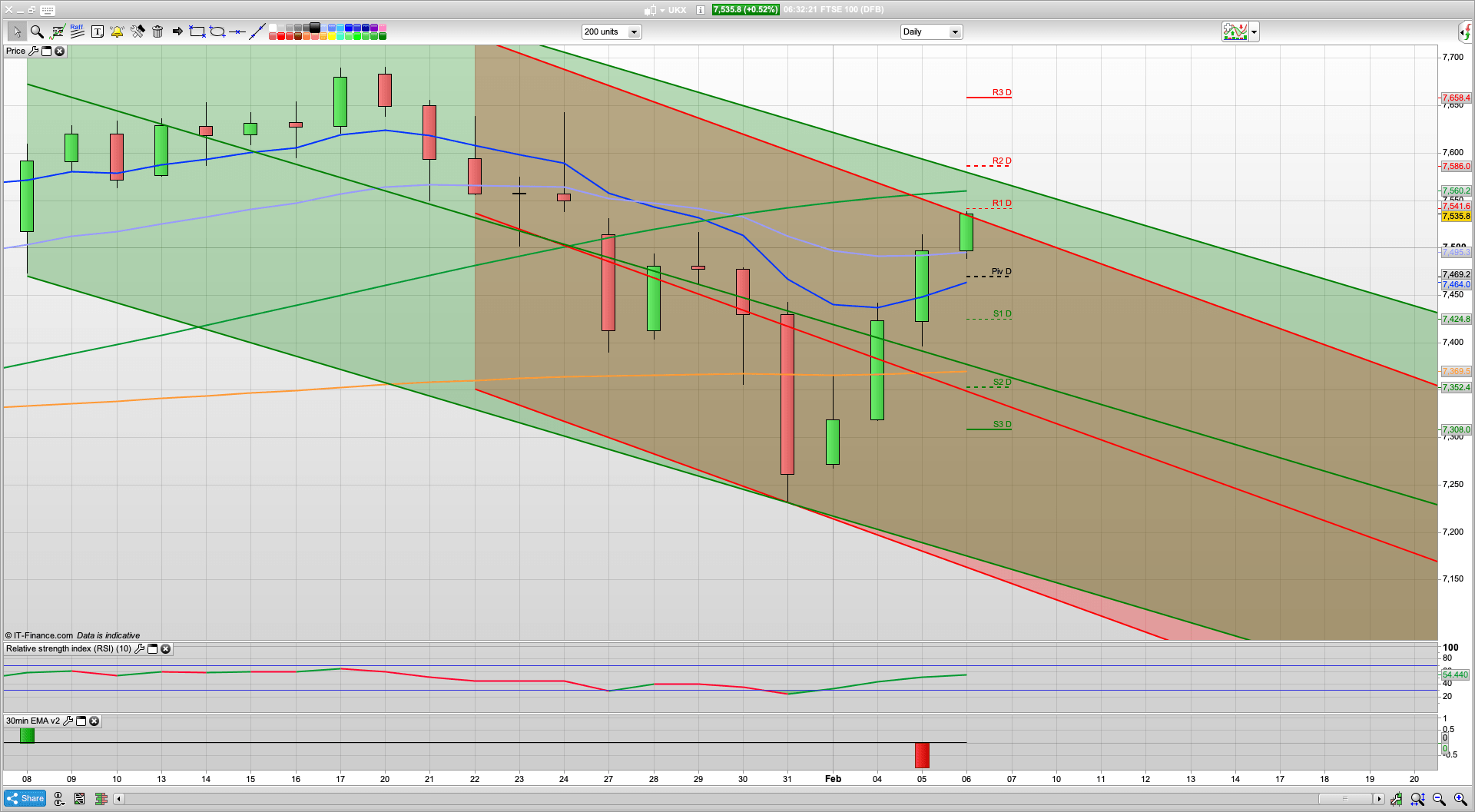This screenshot has width=1475, height=812.
Task: Click the trash bin delete icon
Action: point(157,31)
